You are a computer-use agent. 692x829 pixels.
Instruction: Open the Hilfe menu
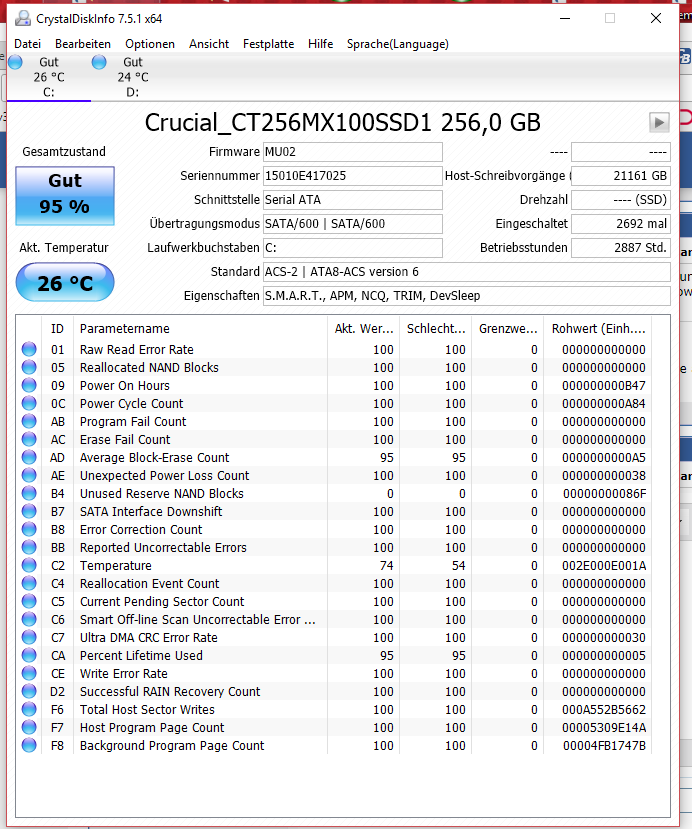(x=320, y=44)
